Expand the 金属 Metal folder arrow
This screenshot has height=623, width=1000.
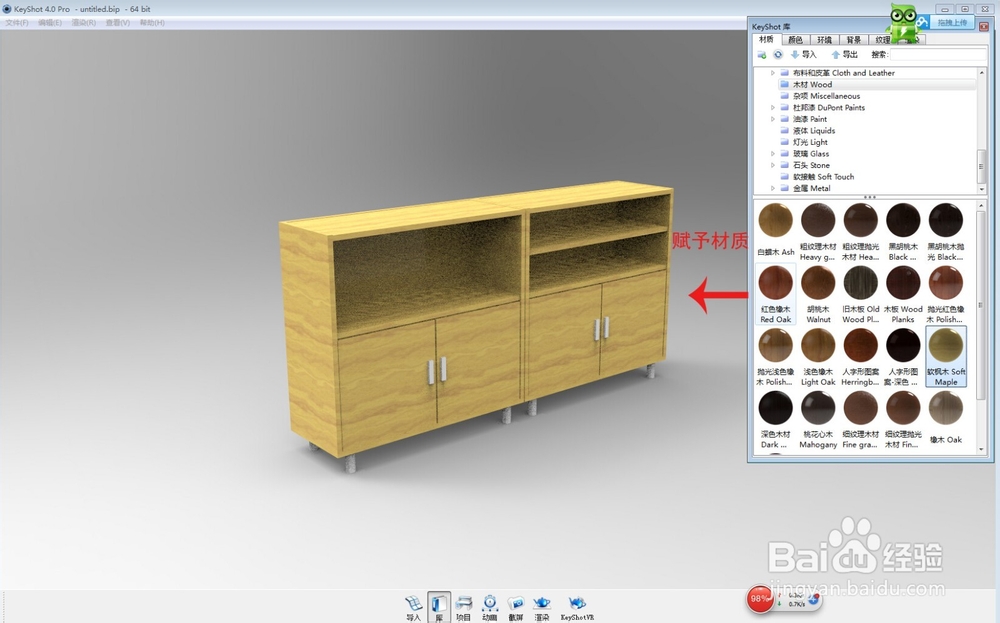(773, 188)
